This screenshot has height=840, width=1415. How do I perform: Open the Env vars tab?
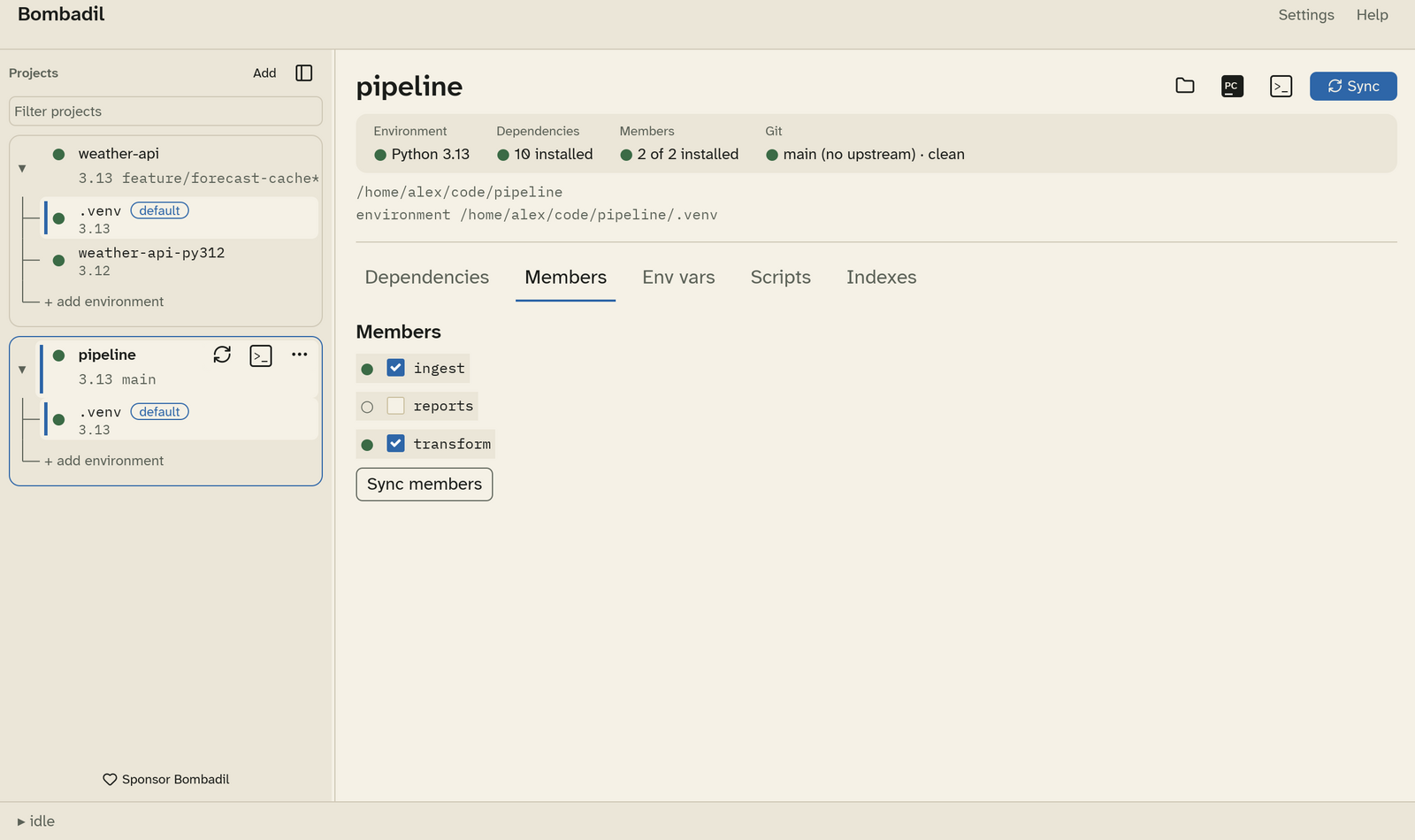(x=678, y=277)
